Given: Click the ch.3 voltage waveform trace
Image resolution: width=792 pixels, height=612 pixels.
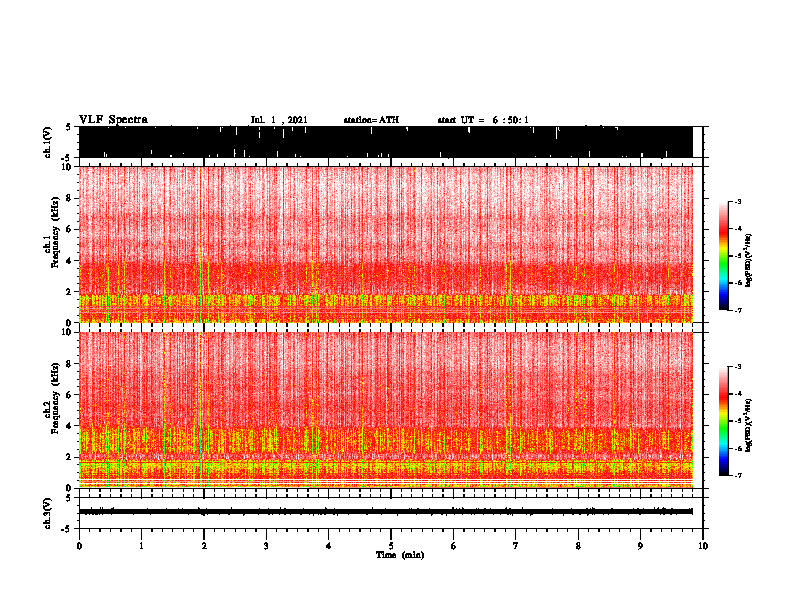Looking at the screenshot, I should click(386, 512).
